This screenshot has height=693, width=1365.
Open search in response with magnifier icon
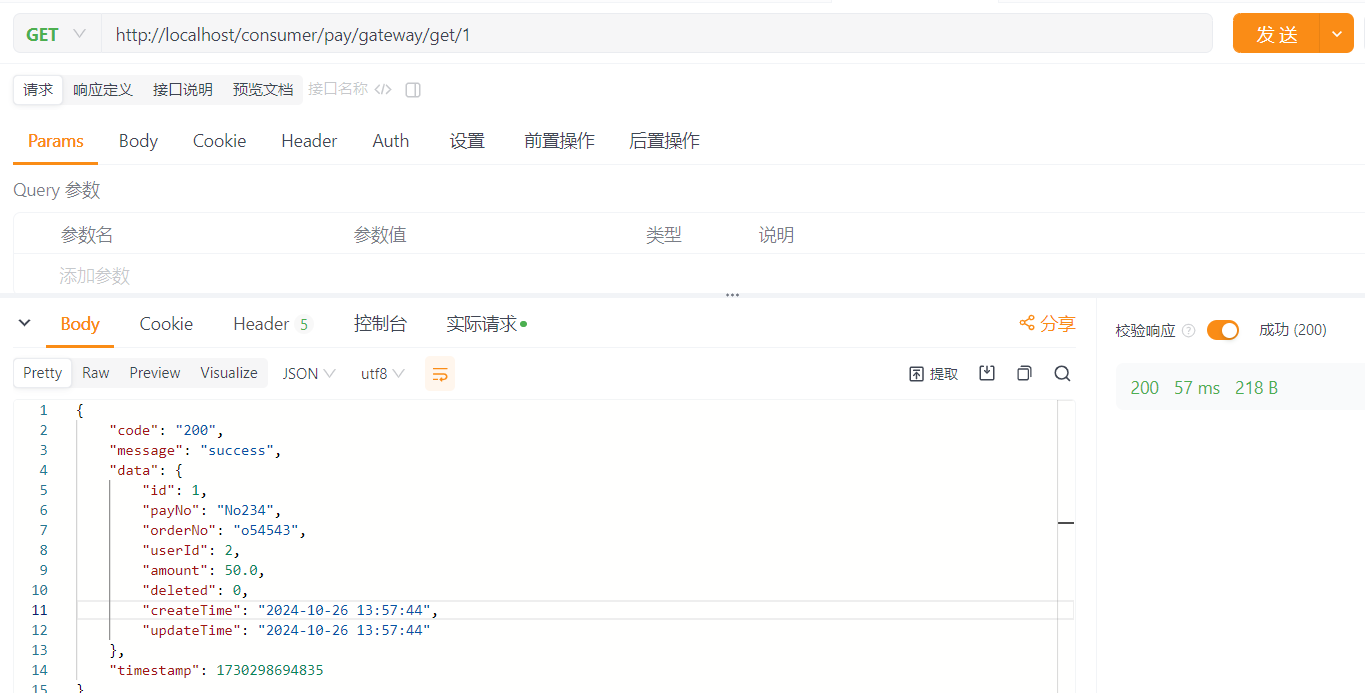coord(1062,373)
